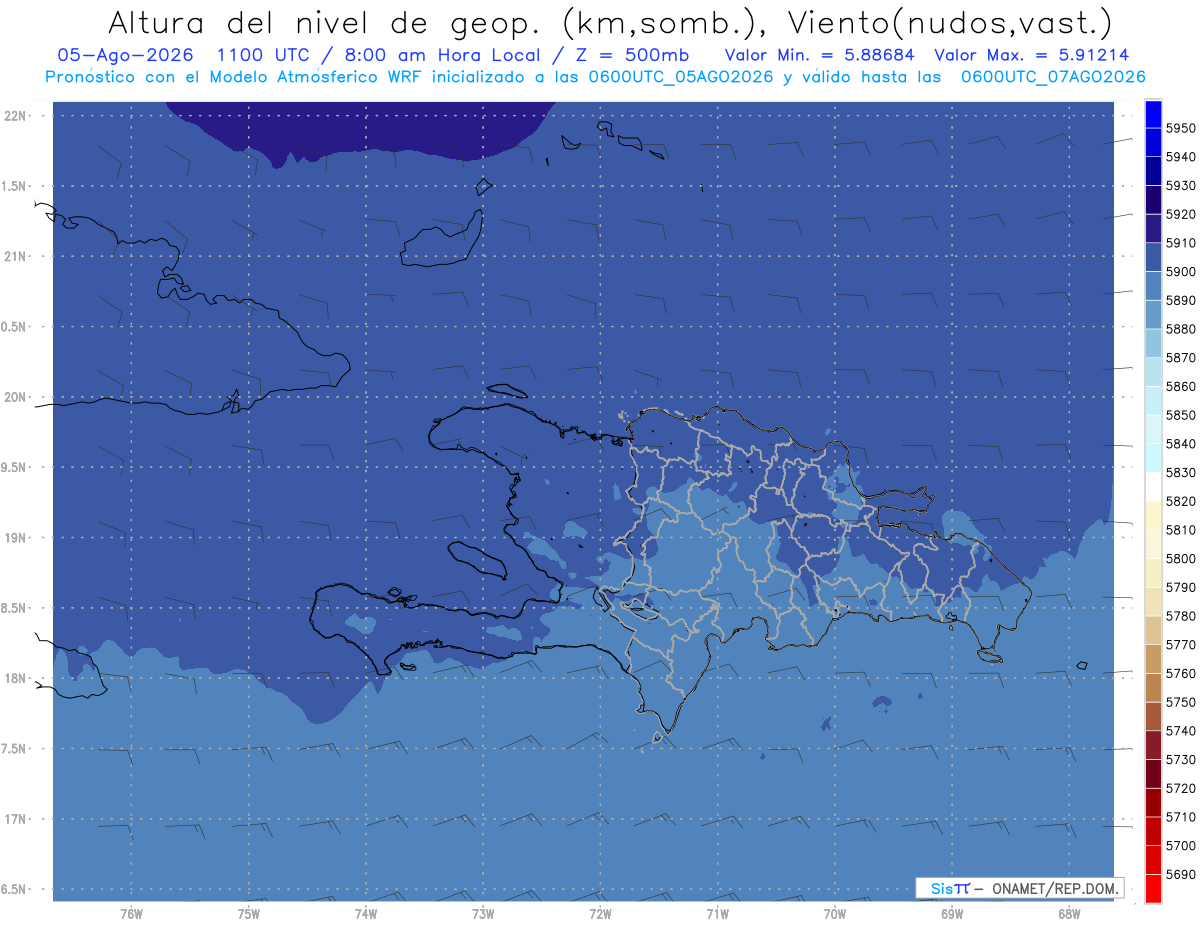Select the 'Z = 500mb' level label
The image size is (1200, 927).
tap(632, 55)
